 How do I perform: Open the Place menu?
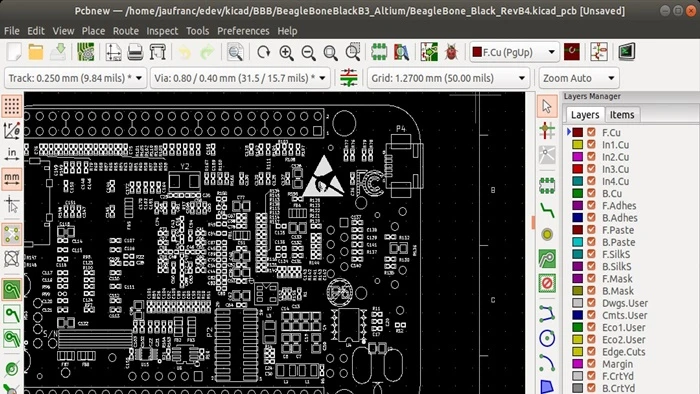coord(93,31)
